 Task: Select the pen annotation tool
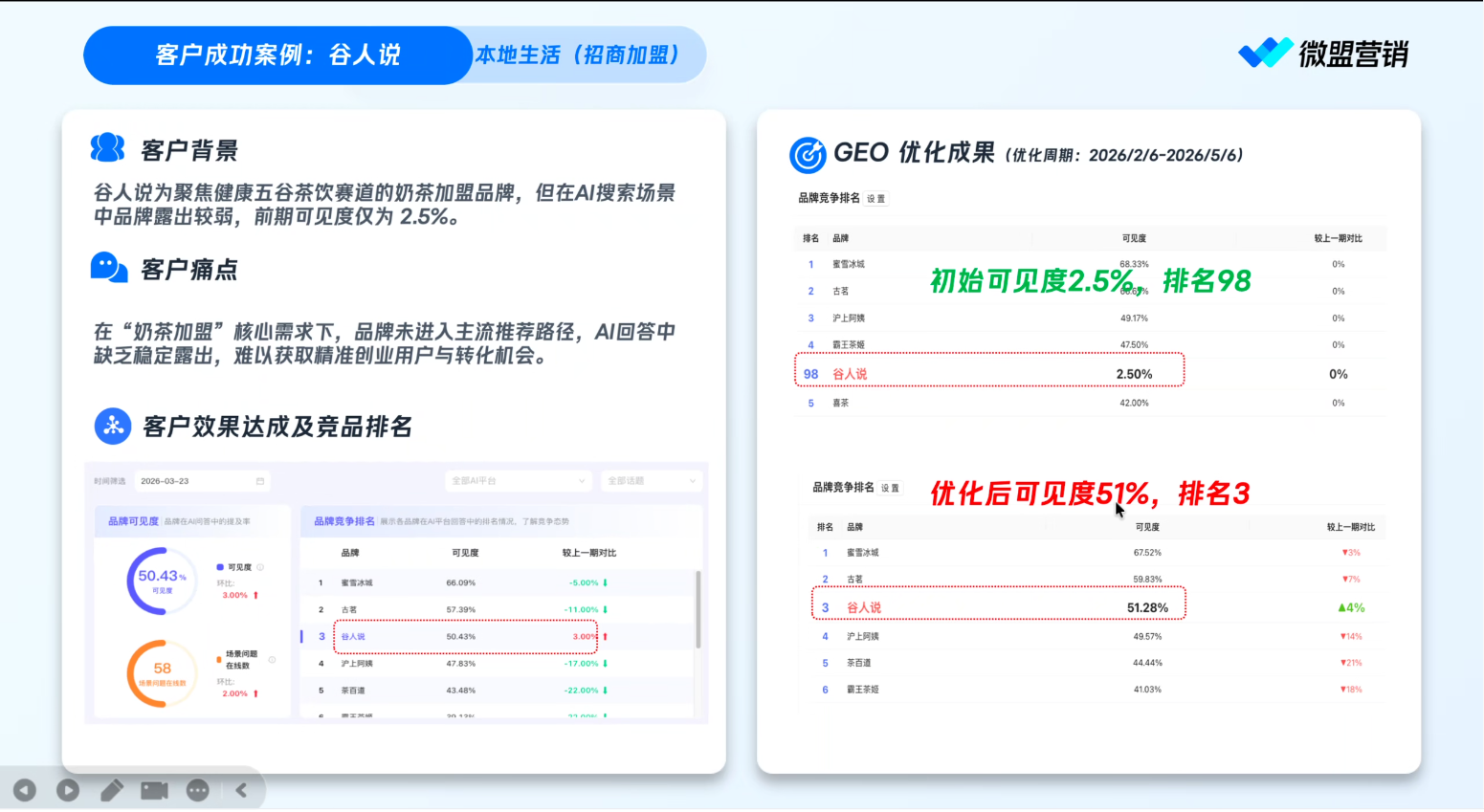click(x=112, y=790)
